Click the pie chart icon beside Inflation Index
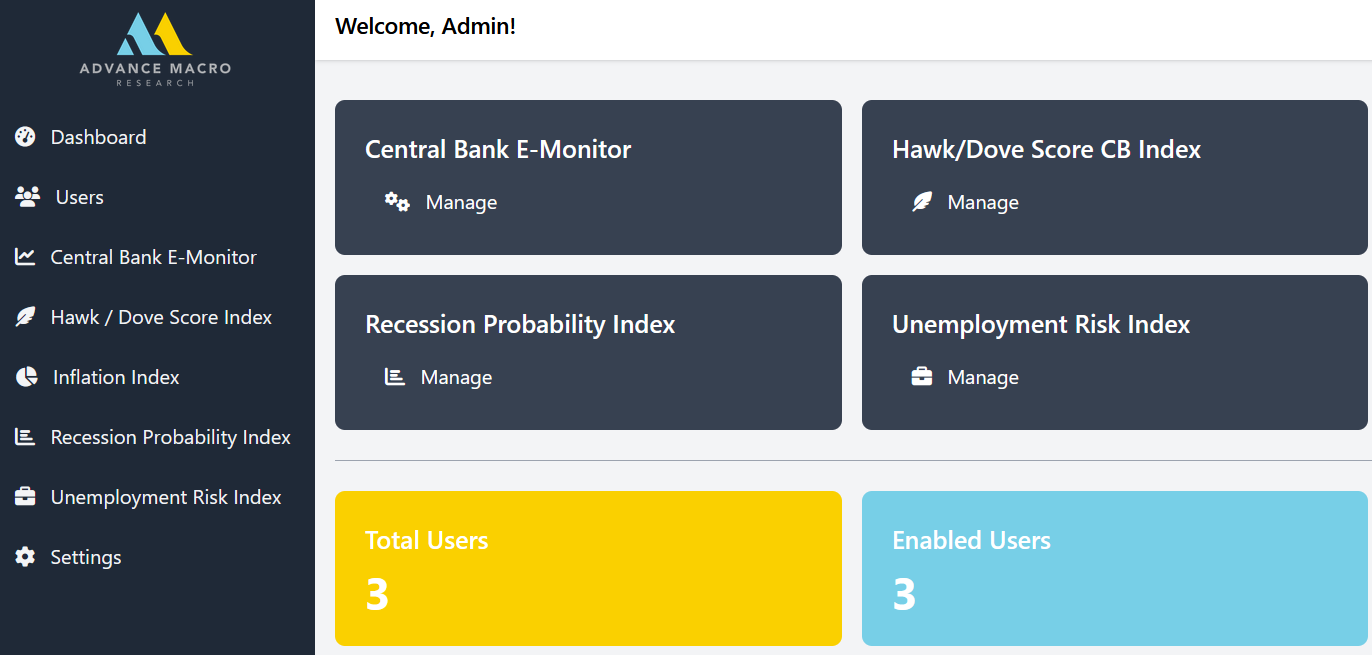The width and height of the screenshot is (1372, 655). 26,377
